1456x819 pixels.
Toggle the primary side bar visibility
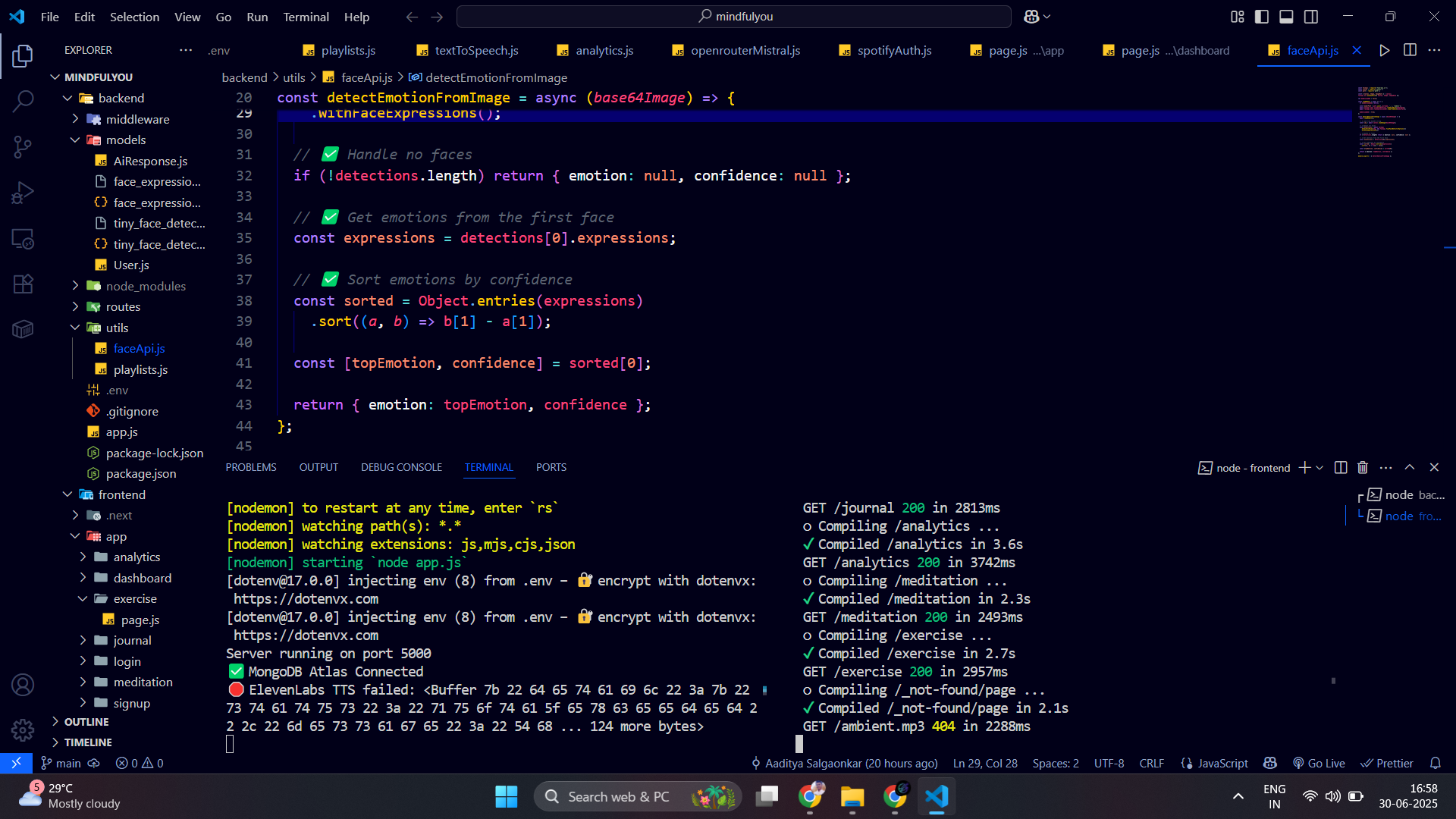tap(1262, 17)
